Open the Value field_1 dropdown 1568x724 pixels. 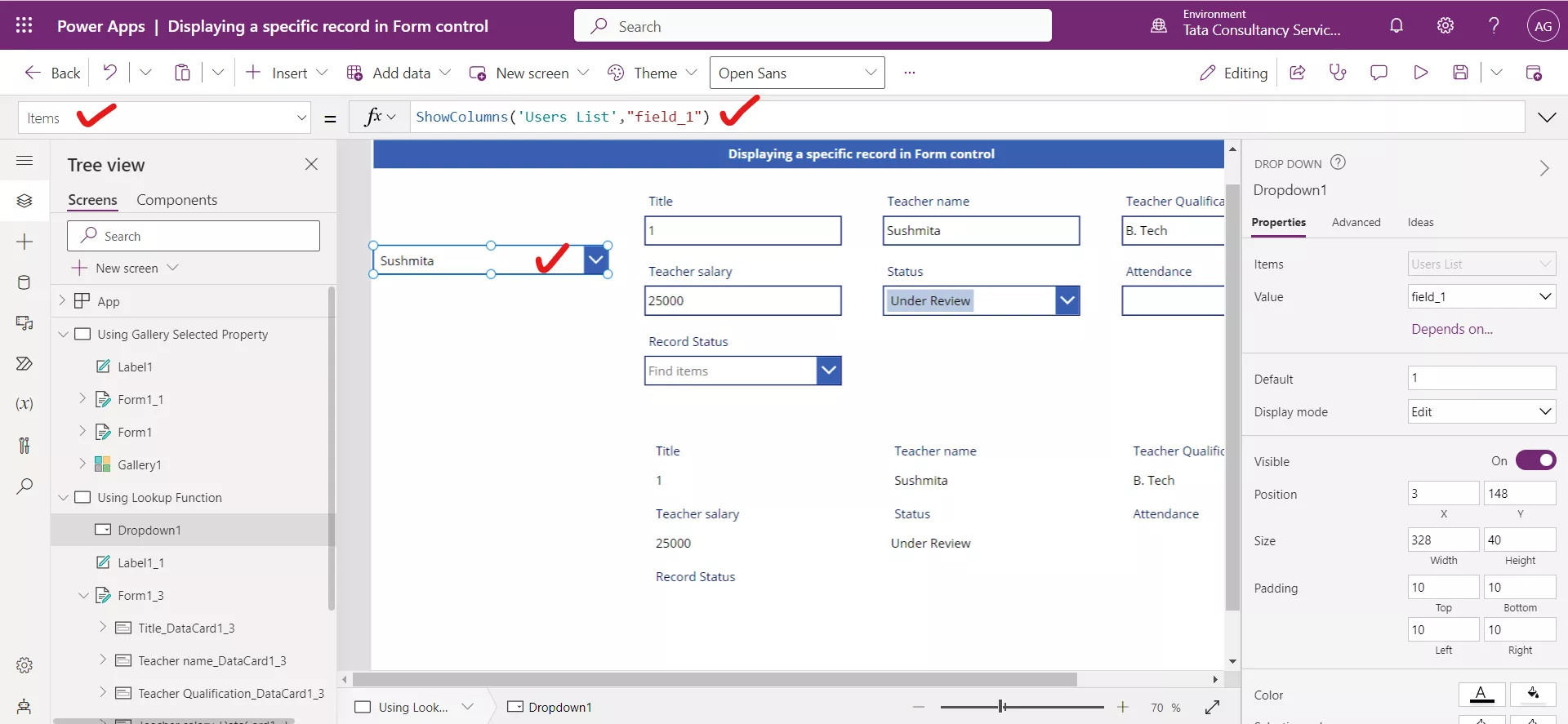(x=1481, y=296)
